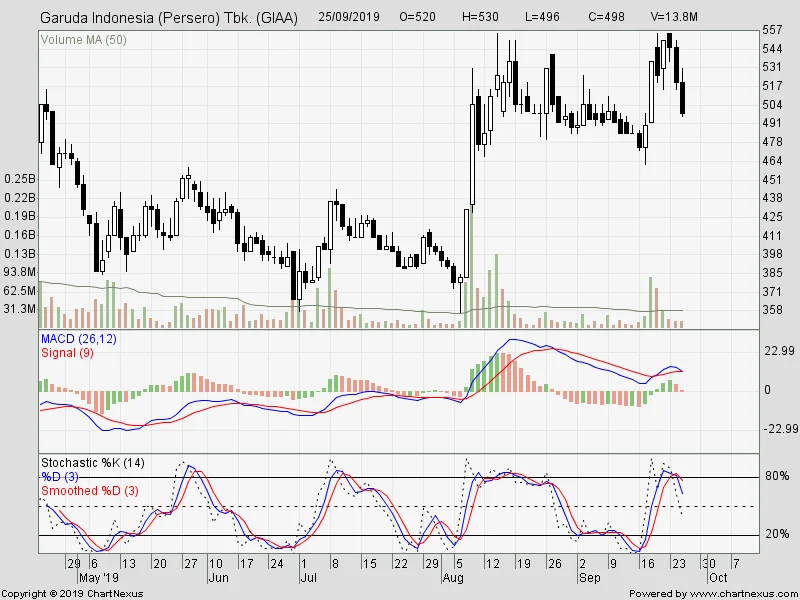Click the Sep month label
800x600 pixels.
(x=589, y=578)
